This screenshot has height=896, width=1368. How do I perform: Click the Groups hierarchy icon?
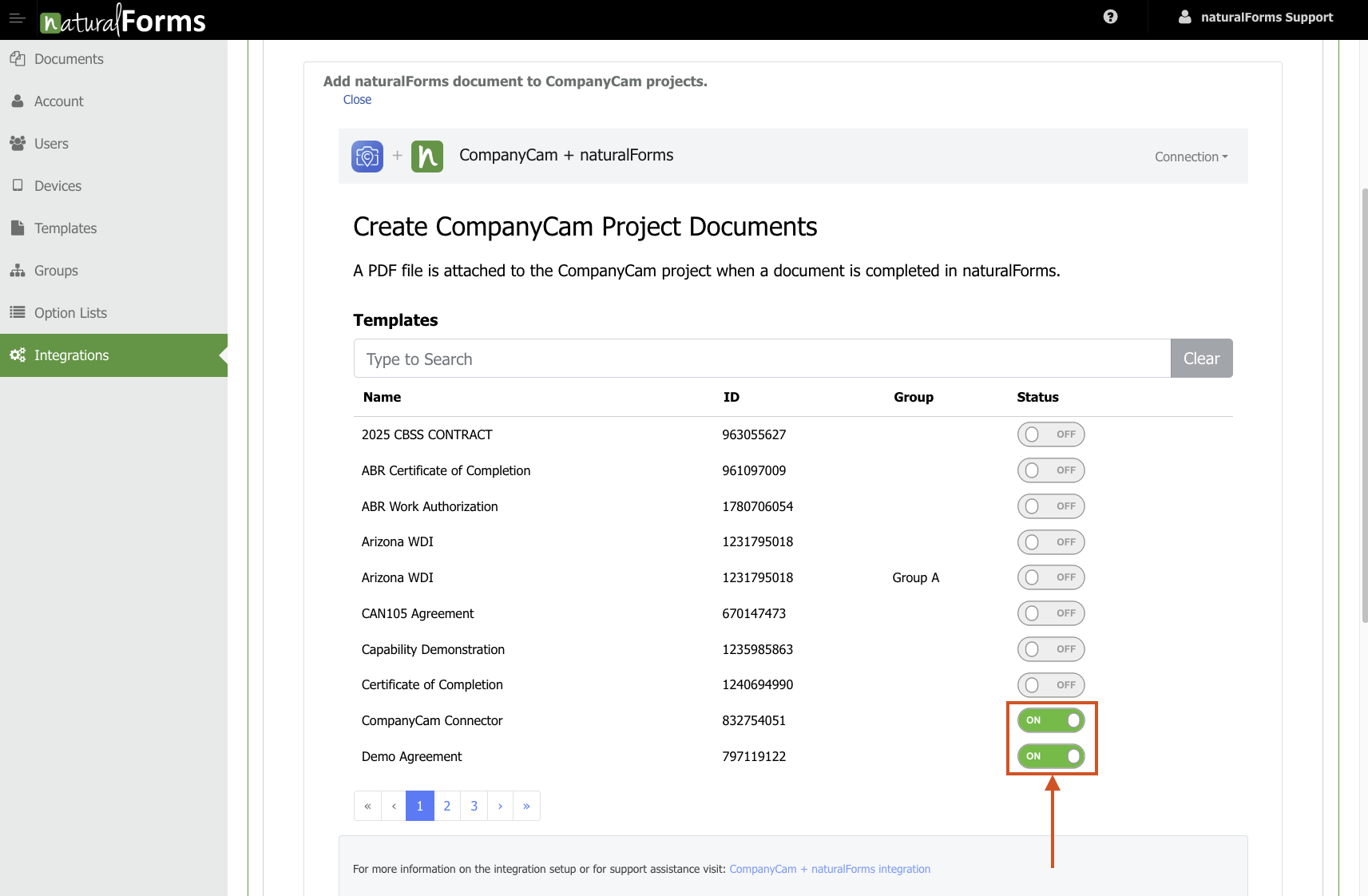[x=18, y=270]
